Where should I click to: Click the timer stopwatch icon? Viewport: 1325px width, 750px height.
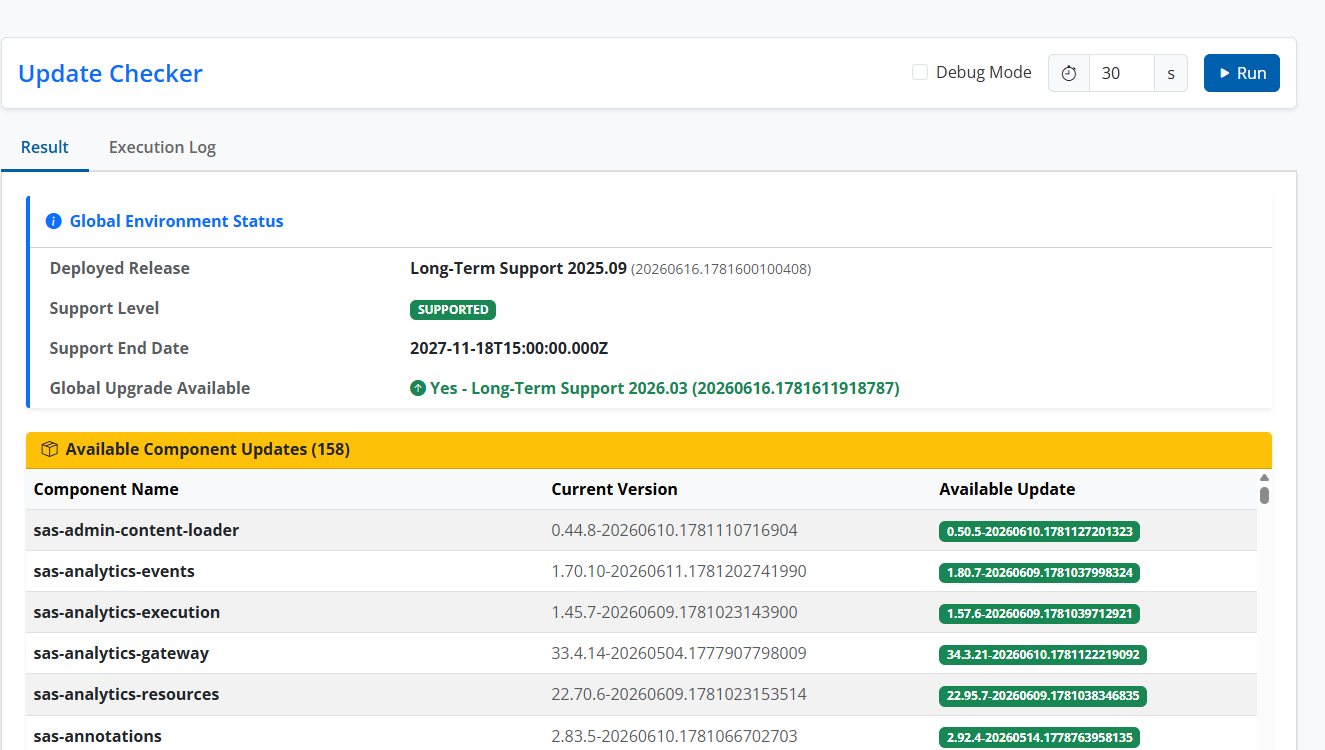coord(1069,73)
